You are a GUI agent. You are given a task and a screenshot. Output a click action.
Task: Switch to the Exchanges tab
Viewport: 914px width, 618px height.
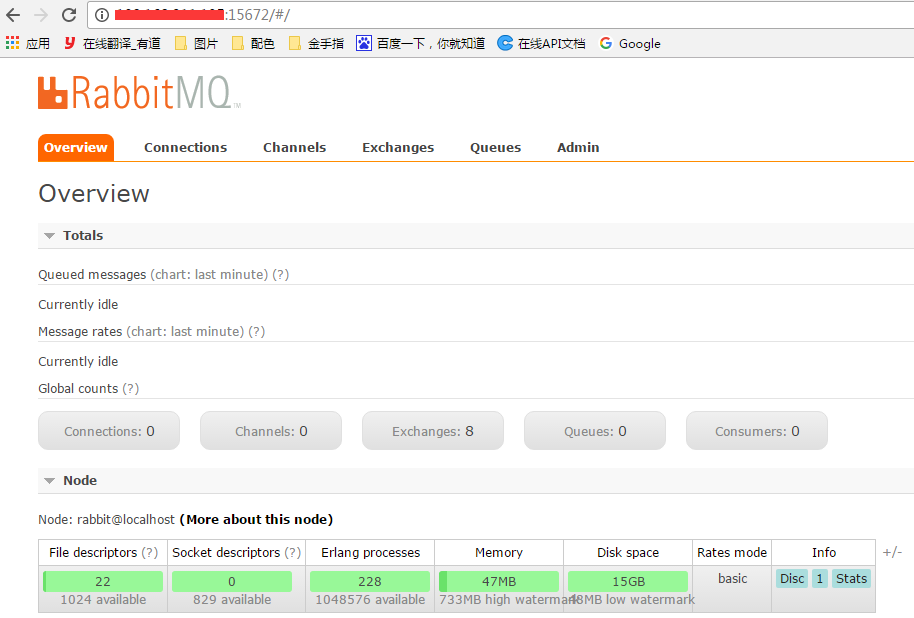(398, 148)
